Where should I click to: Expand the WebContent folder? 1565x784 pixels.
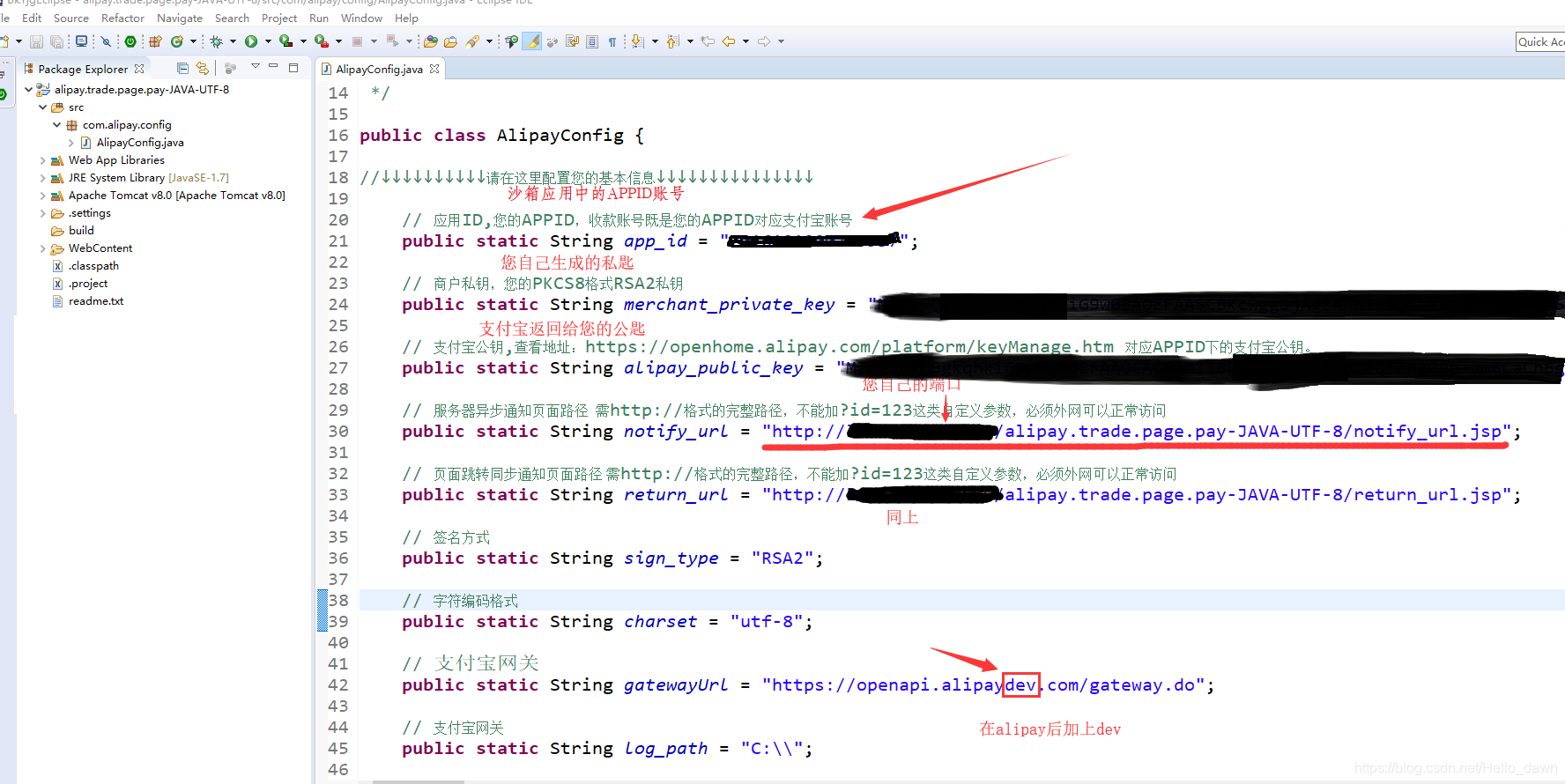click(x=42, y=248)
